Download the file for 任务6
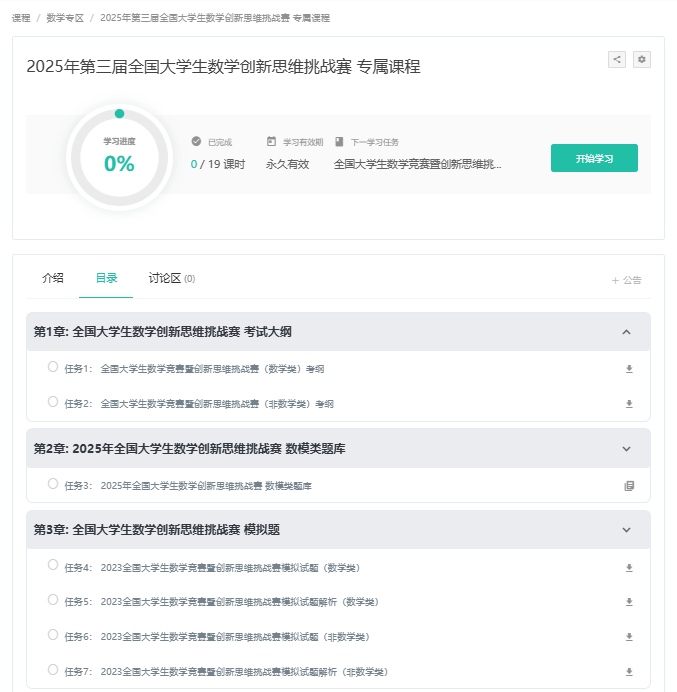677x692 pixels. (x=629, y=637)
